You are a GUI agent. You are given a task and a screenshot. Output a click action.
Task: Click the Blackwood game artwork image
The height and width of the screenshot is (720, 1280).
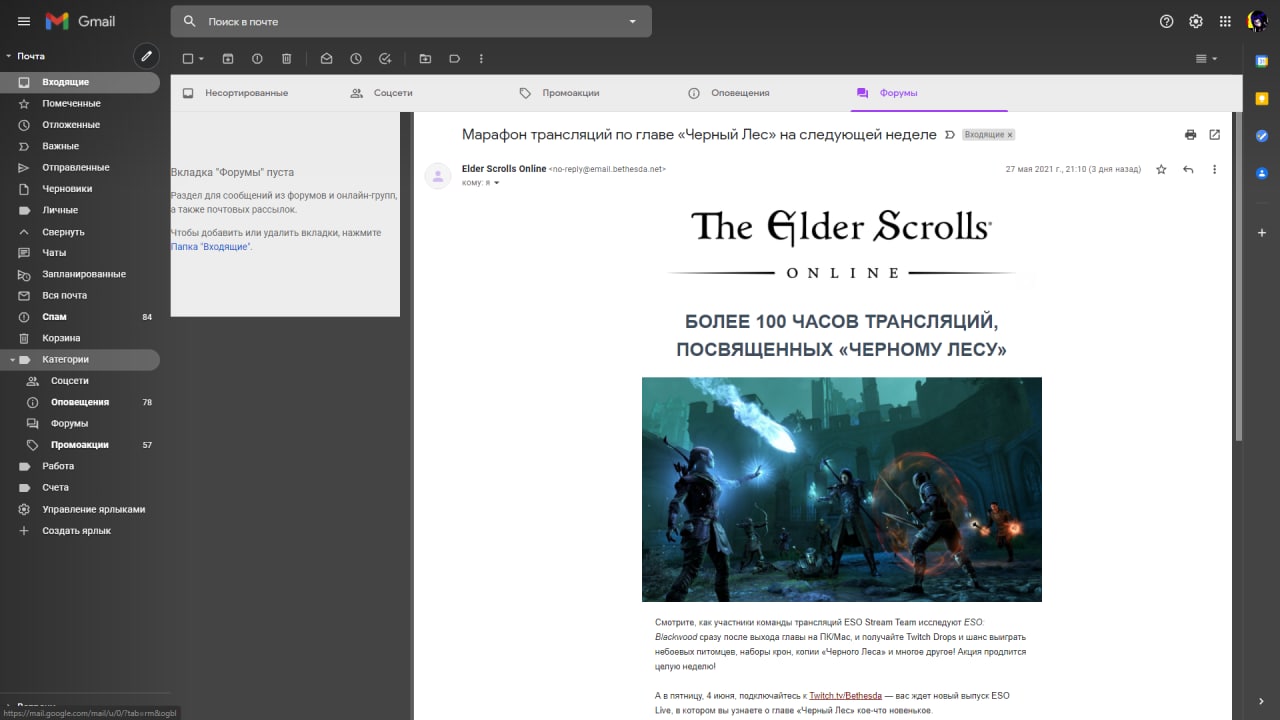click(x=842, y=489)
